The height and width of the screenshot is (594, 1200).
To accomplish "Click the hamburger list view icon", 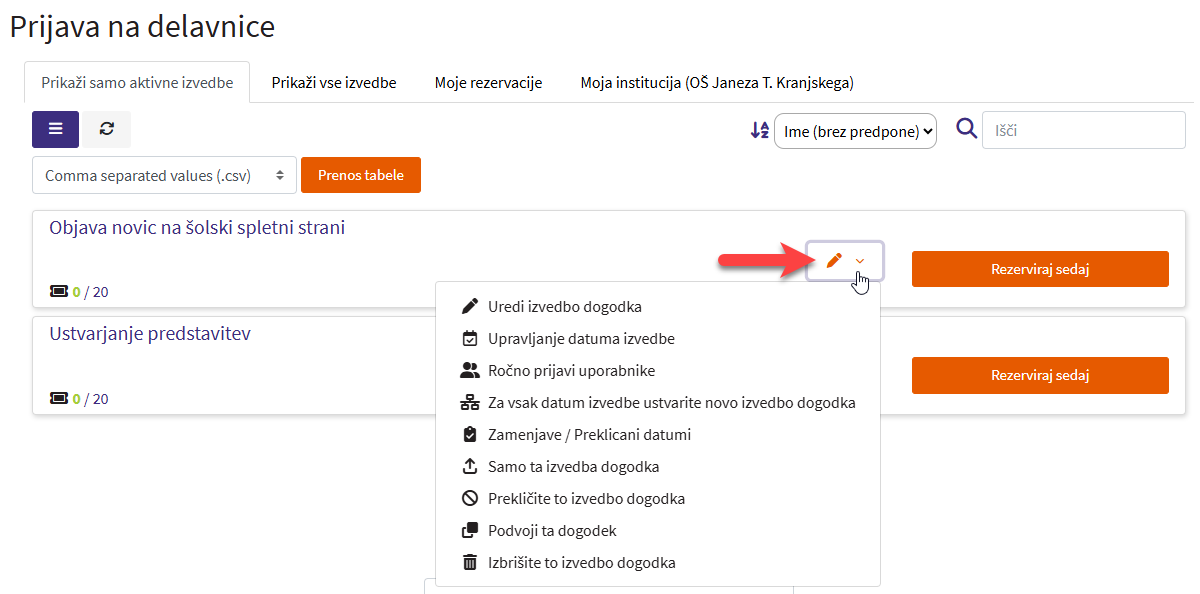I will pos(56,129).
